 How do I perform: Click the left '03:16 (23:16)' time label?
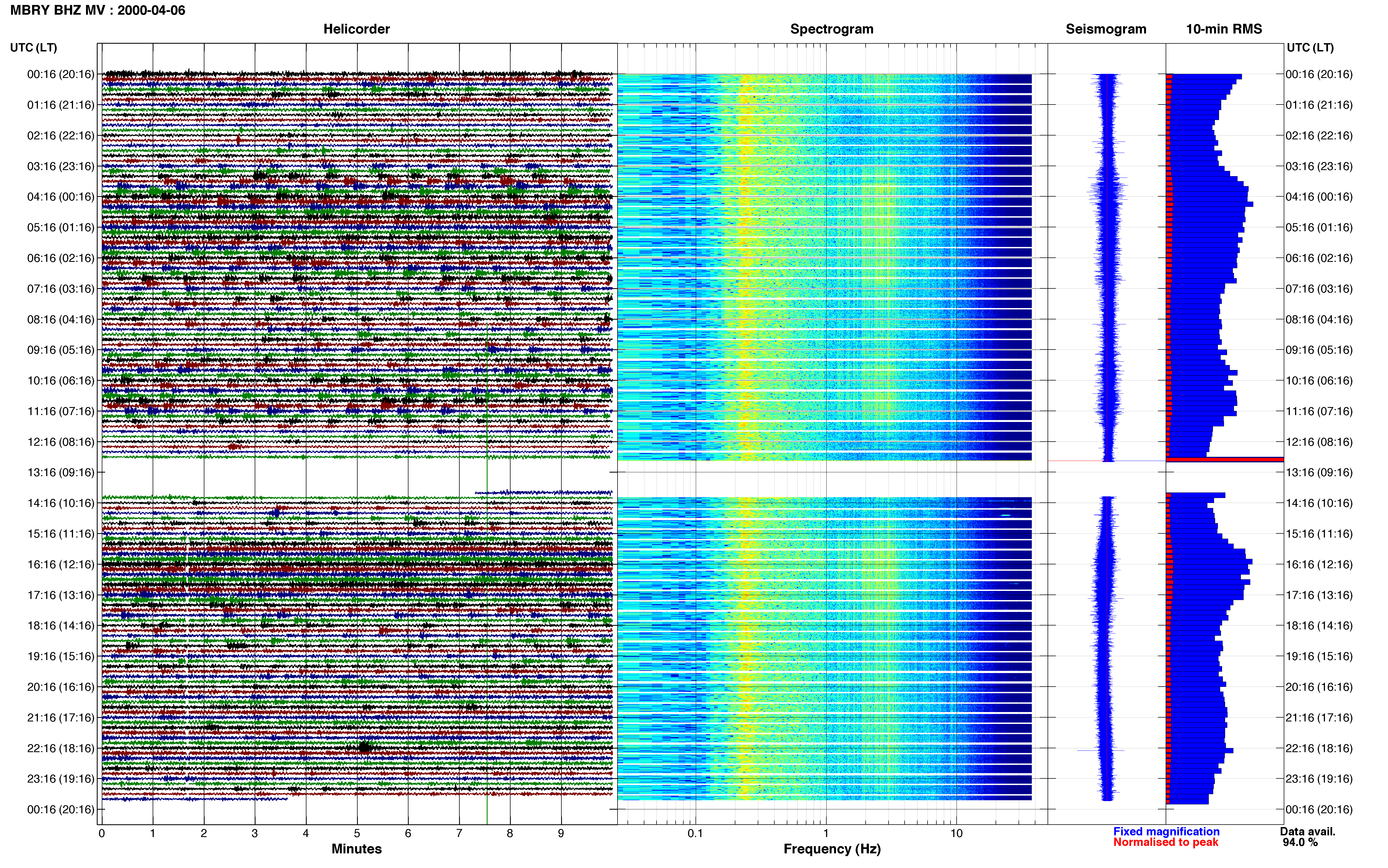point(61,166)
